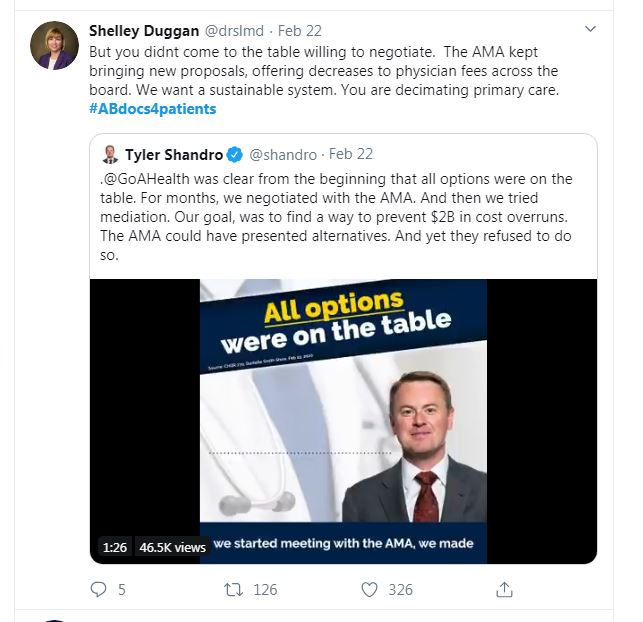Screen dimensions: 643x622
Task: Open the #ABdocs4patients hashtag
Action: click(x=152, y=108)
